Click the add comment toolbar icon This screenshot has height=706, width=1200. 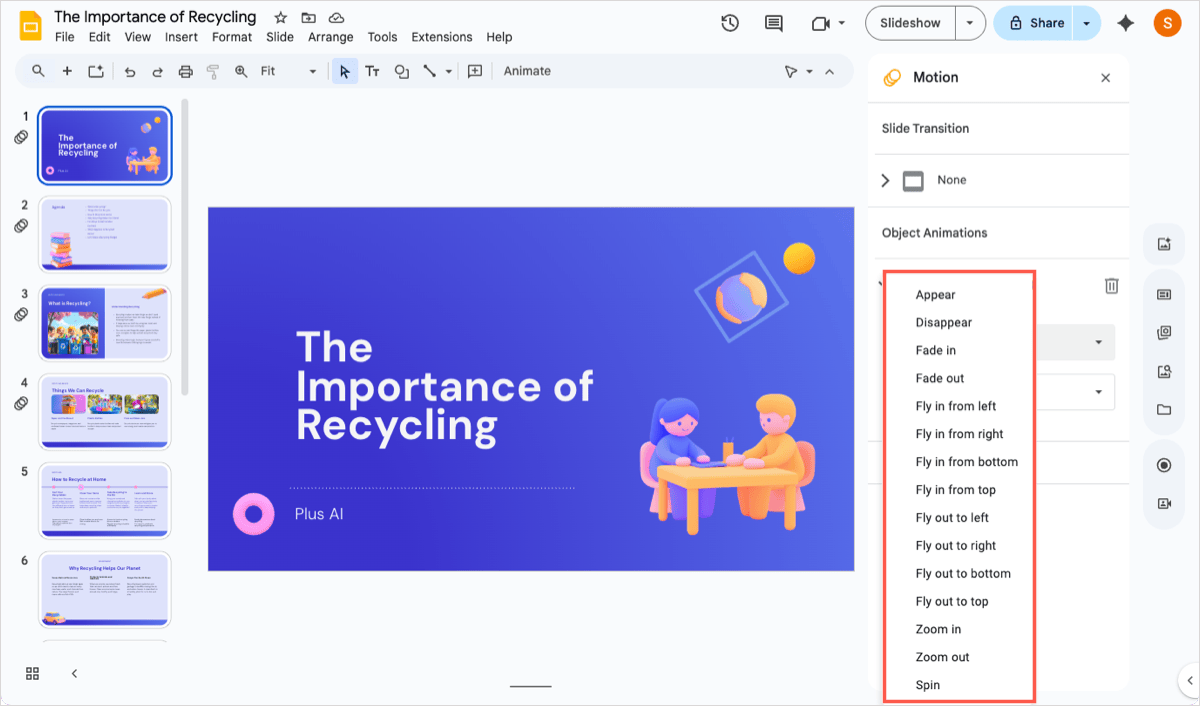pyautogui.click(x=475, y=71)
